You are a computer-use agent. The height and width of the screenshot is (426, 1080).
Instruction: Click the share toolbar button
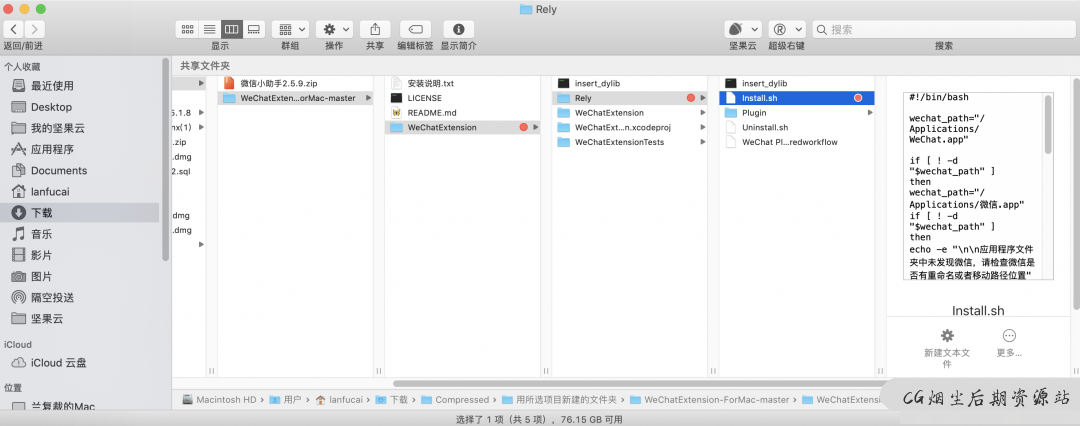point(375,29)
